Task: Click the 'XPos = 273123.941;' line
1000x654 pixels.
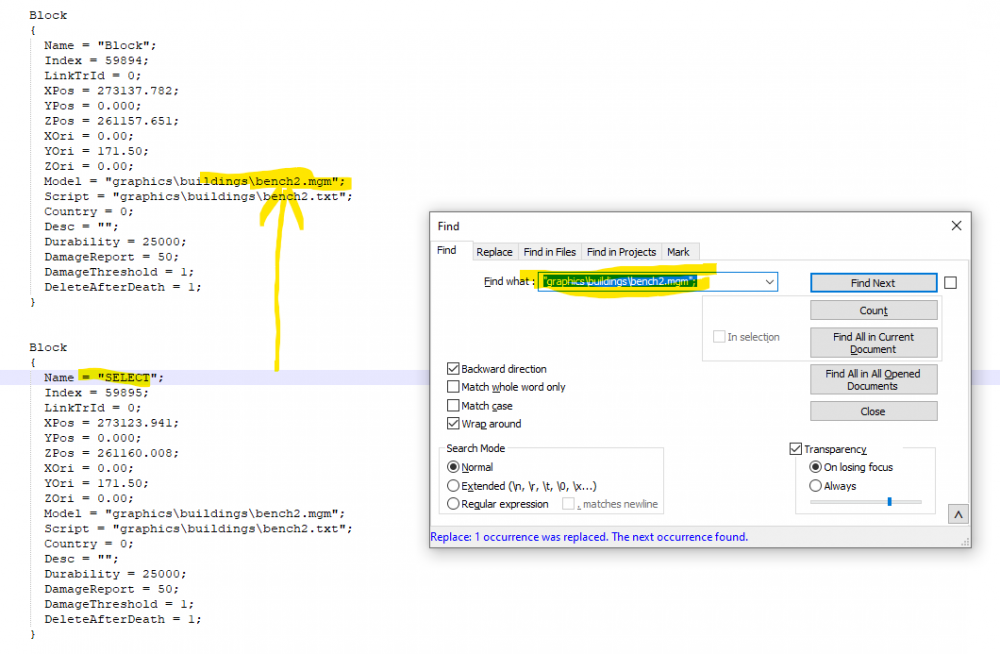Action: (x=112, y=423)
